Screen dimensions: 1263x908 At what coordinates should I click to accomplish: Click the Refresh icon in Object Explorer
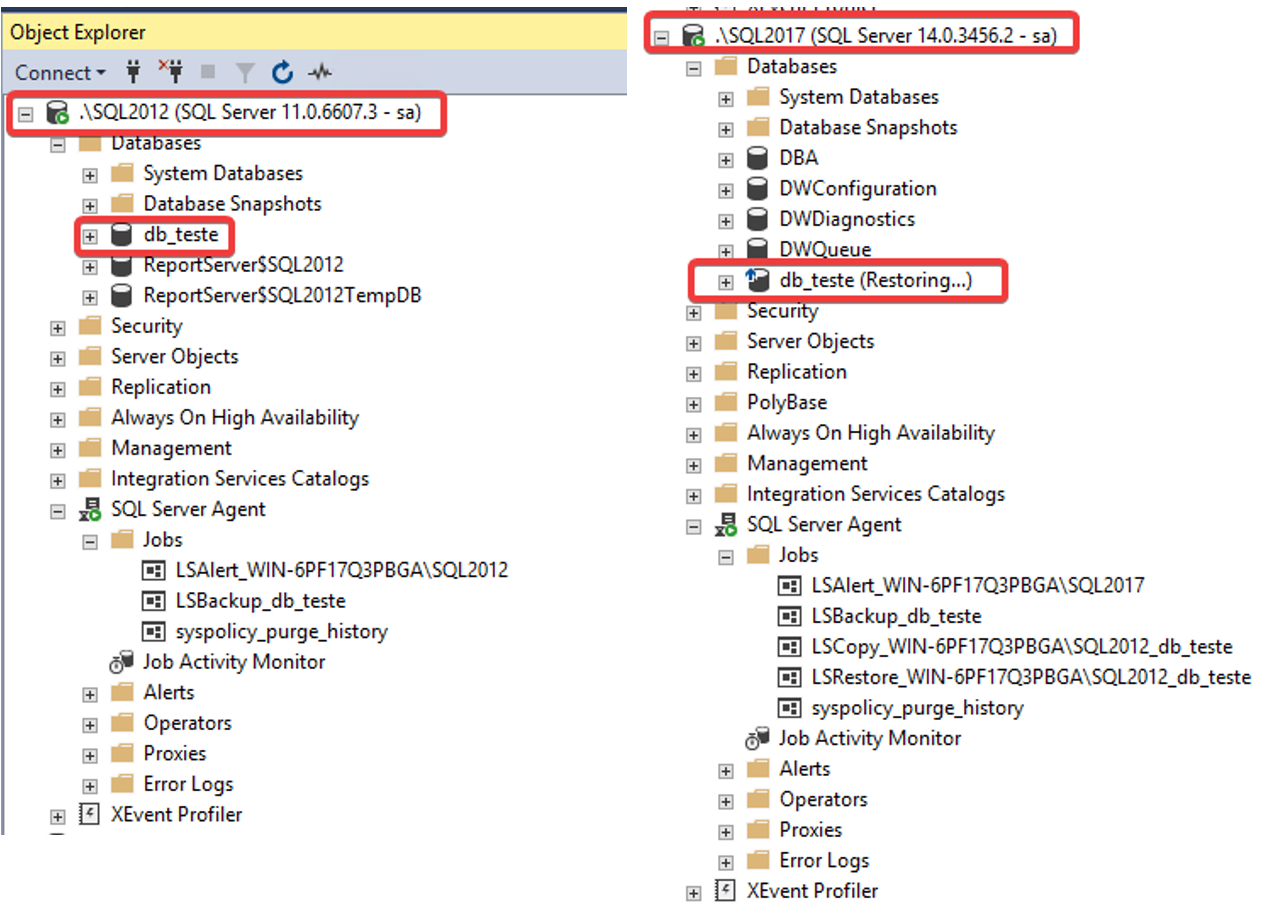coord(283,72)
